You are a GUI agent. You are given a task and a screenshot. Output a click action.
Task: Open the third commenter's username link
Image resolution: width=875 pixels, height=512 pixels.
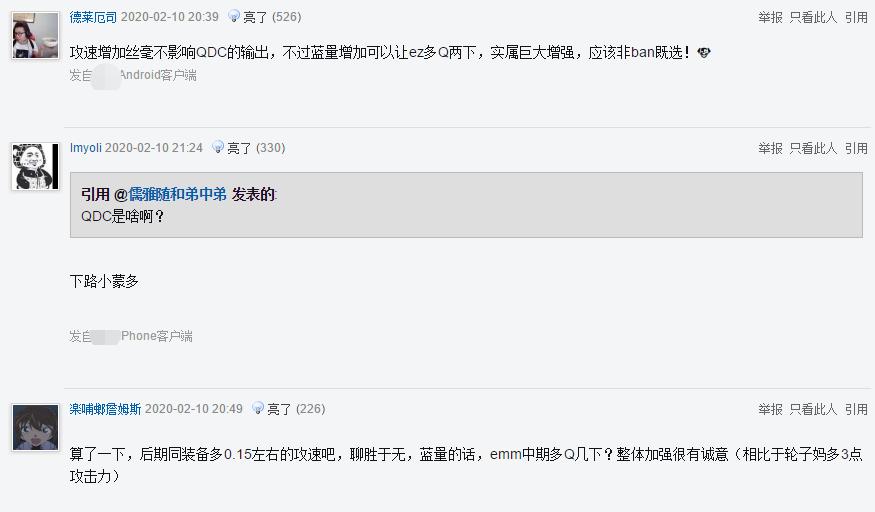pyautogui.click(x=105, y=409)
